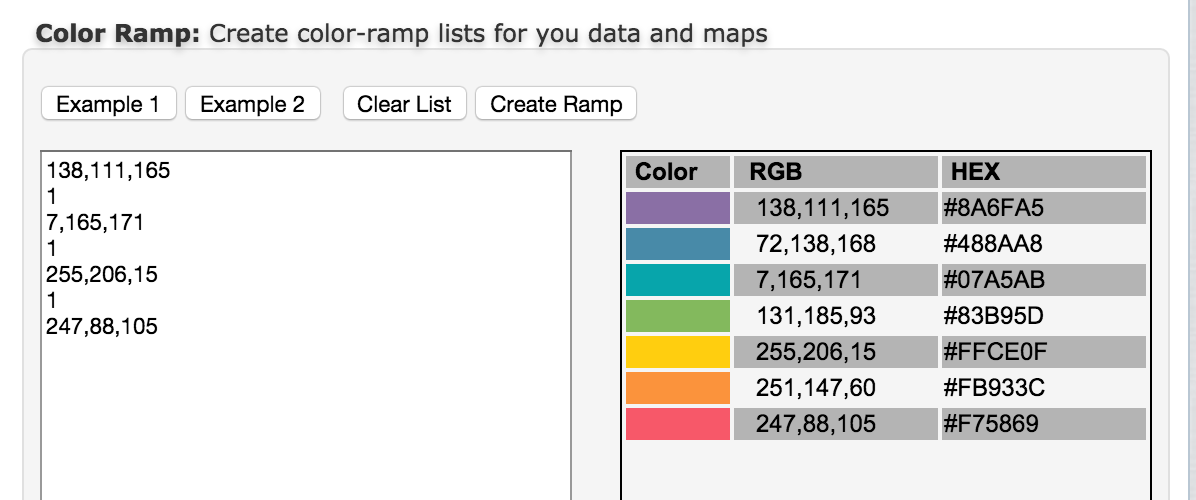Click inside the color list text area

306,325
